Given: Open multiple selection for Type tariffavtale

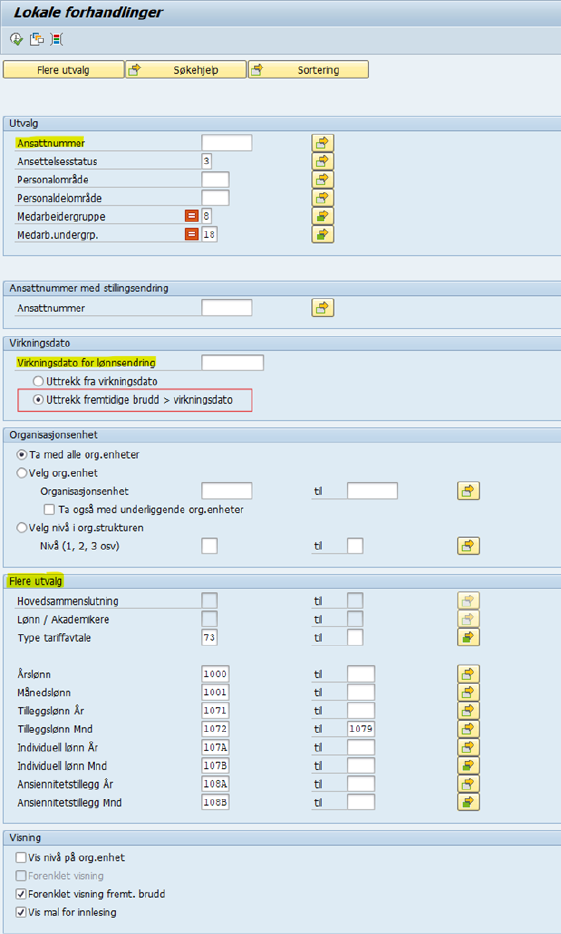Looking at the screenshot, I should click(468, 637).
